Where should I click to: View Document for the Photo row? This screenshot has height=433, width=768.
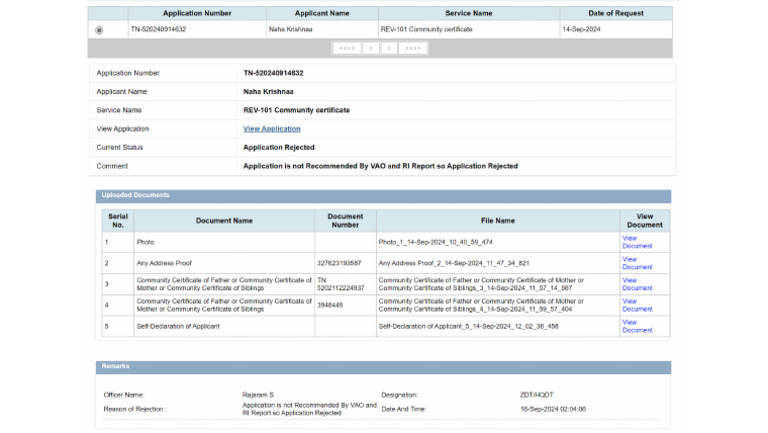pyautogui.click(x=637, y=242)
